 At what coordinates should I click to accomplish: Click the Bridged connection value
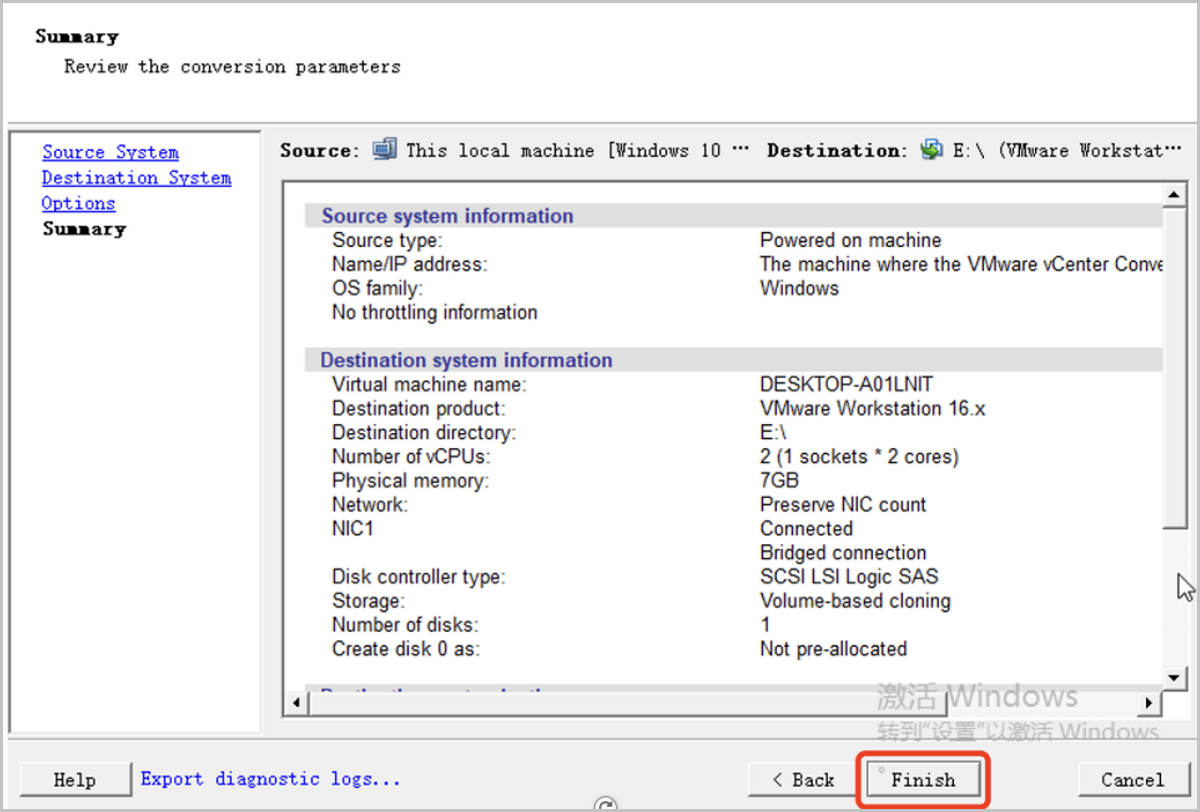843,552
